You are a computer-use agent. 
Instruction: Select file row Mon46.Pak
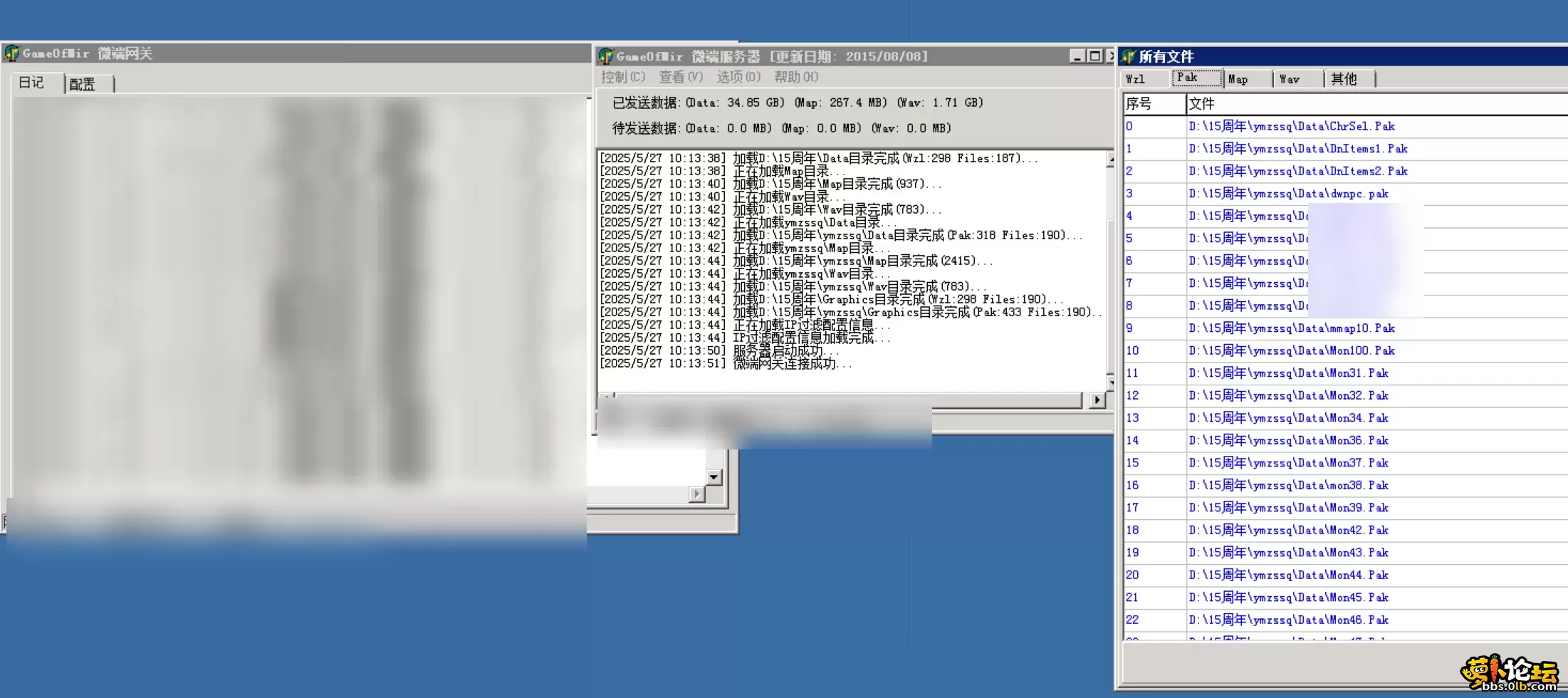(x=1346, y=620)
